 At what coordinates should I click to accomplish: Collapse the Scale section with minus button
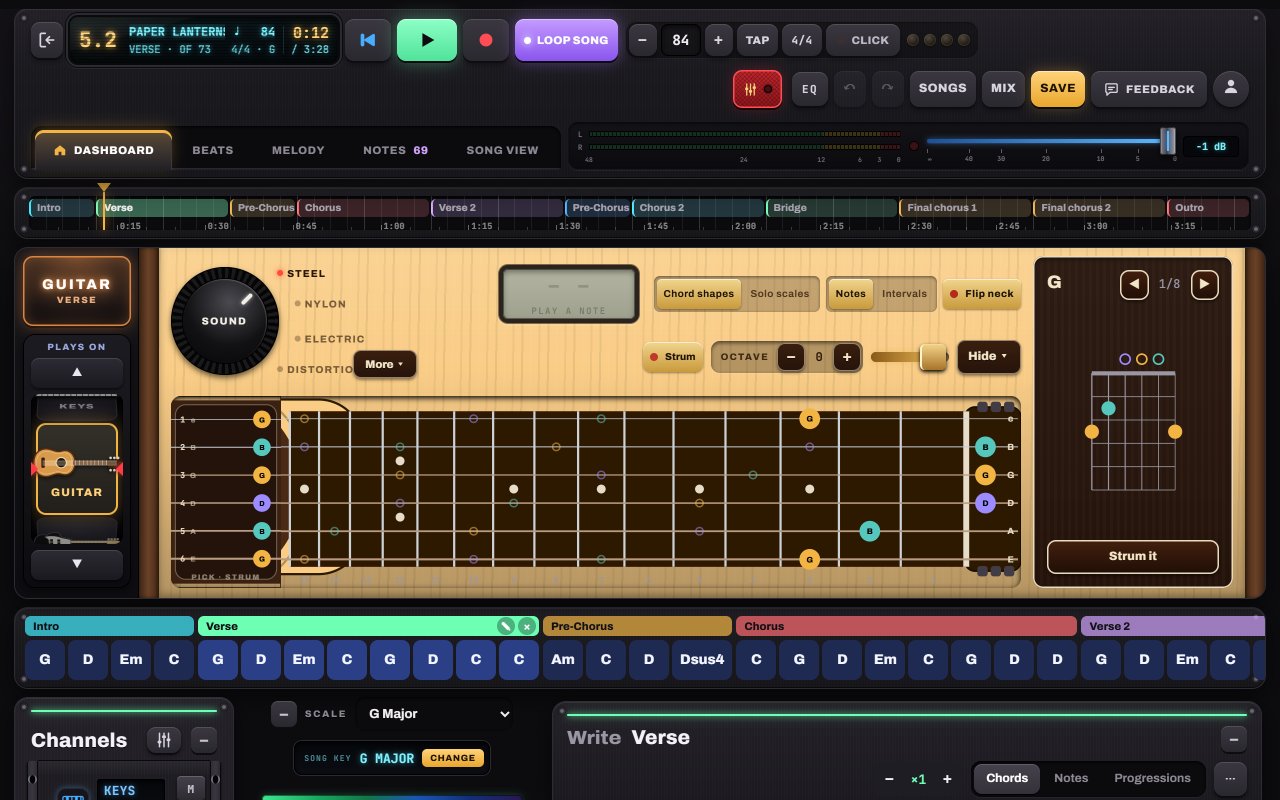(x=284, y=713)
